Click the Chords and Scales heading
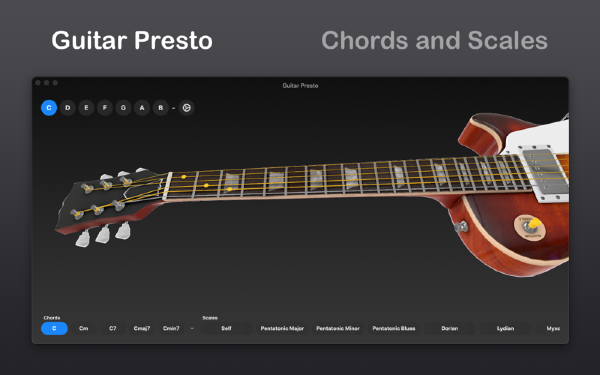600x375 pixels. click(434, 41)
